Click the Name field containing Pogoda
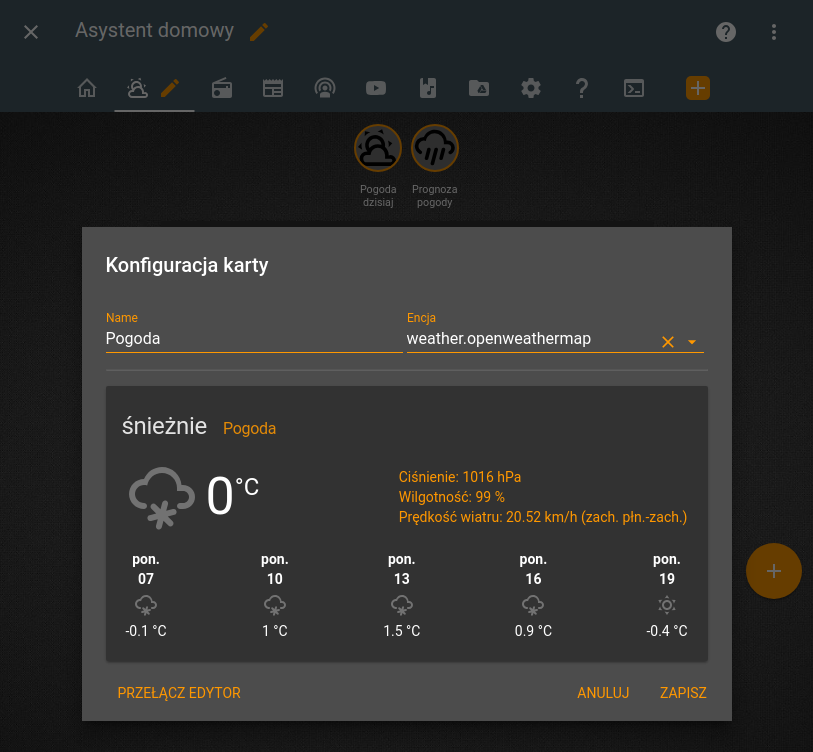 (253, 339)
